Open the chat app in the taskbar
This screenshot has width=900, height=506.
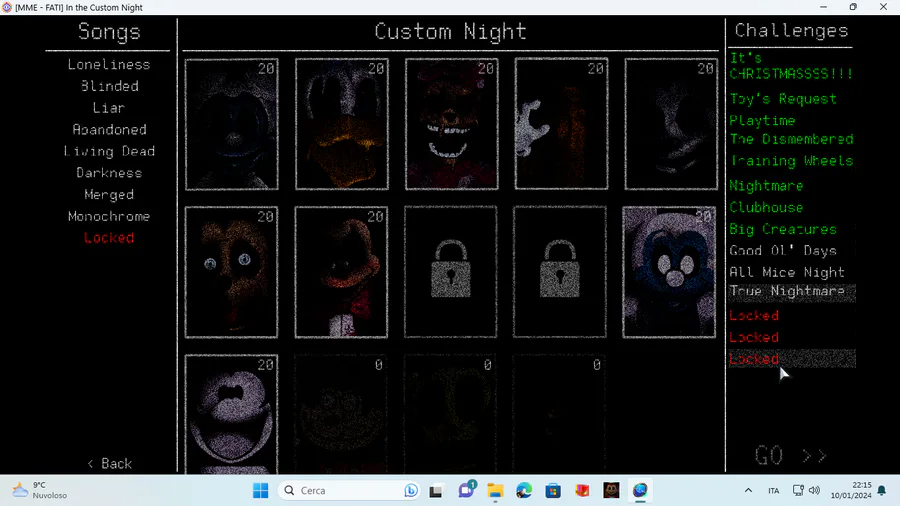pos(465,490)
